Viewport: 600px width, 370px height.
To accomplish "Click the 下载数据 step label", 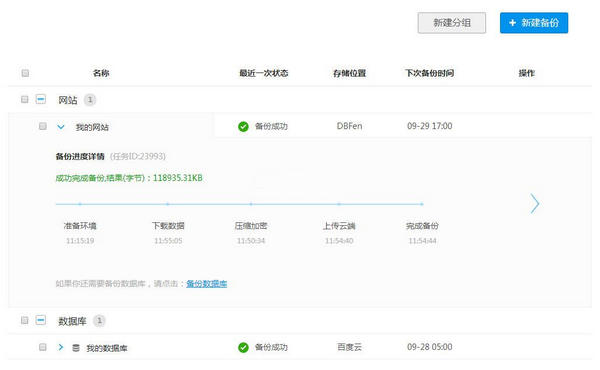I will pos(168,226).
